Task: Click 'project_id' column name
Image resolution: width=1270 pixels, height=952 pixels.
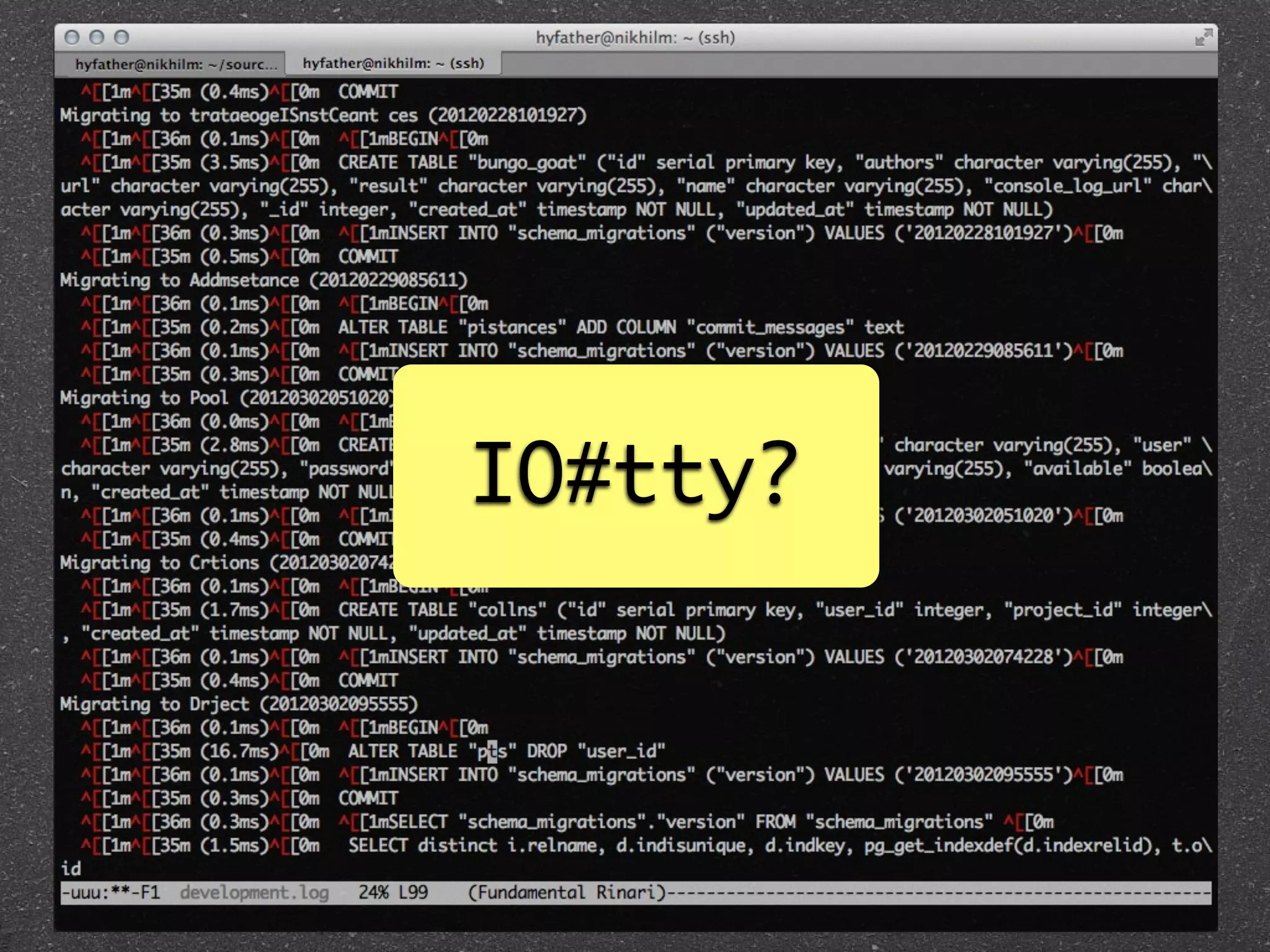Action: coord(1062,610)
